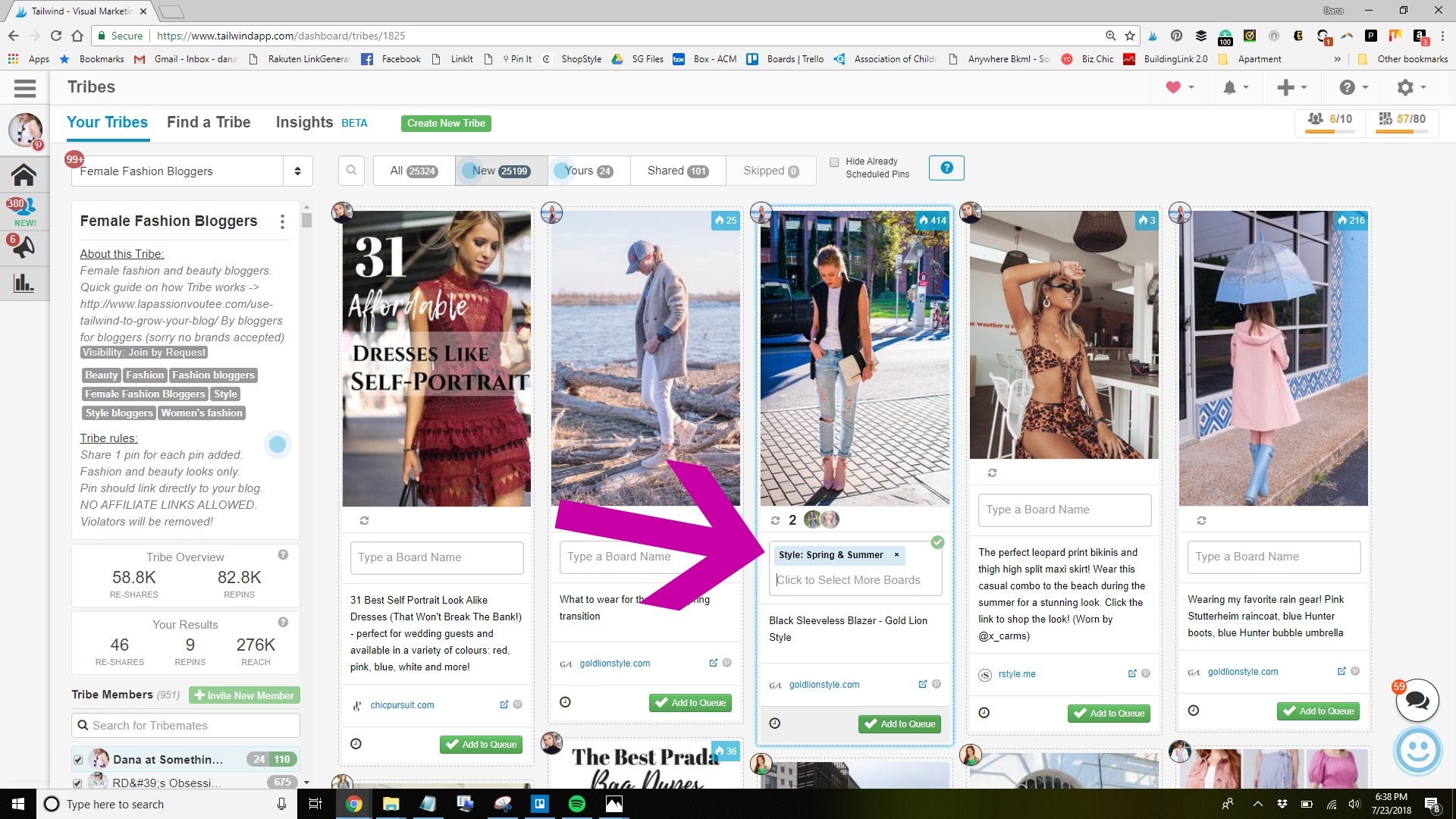Open the live chat bubble with 59 badge
This screenshot has height=819, width=1456.
[1417, 700]
